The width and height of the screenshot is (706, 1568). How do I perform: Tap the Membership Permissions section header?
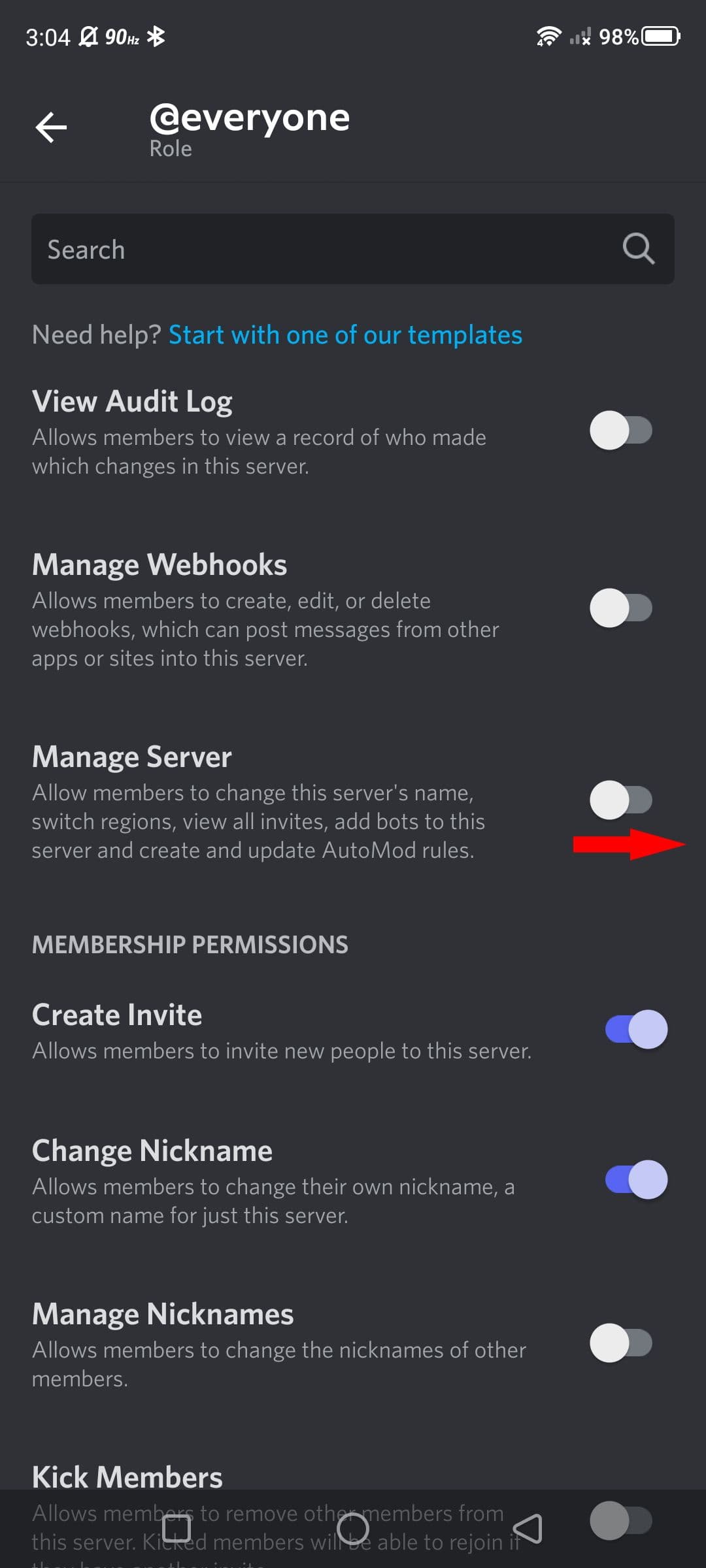(190, 944)
